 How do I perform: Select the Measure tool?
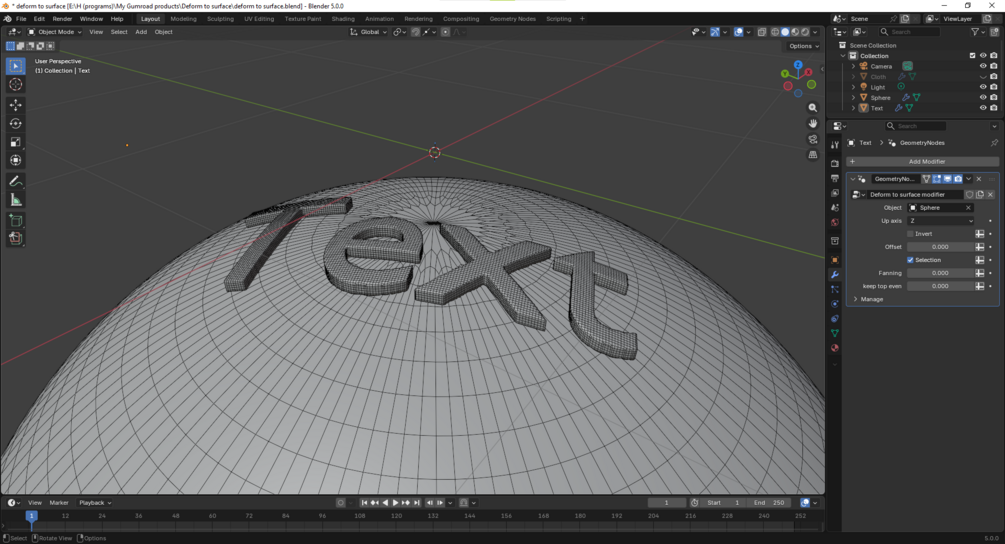[16, 201]
